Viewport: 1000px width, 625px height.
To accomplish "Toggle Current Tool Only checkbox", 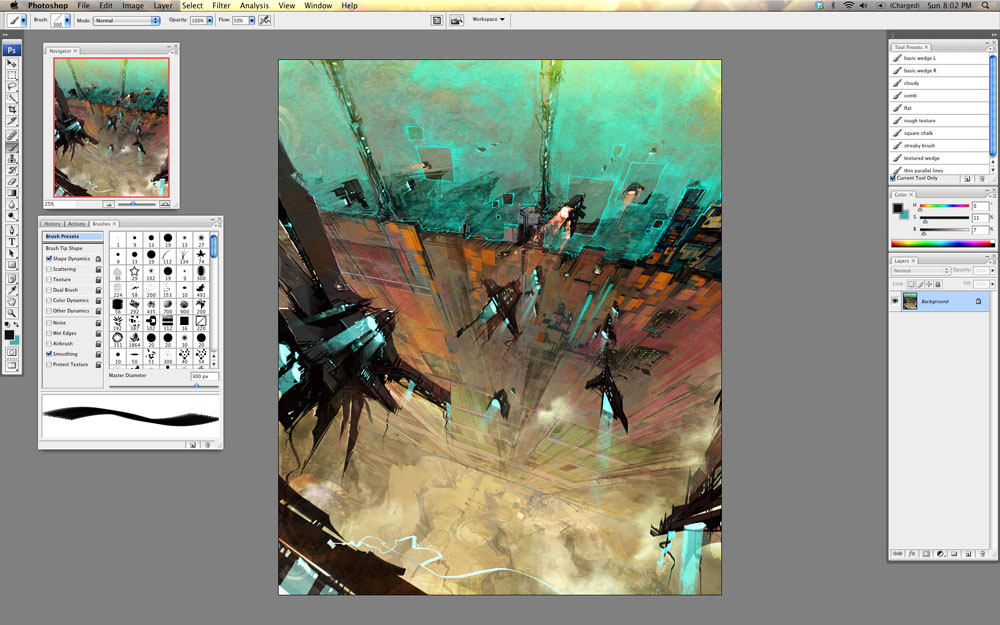I will (x=893, y=178).
